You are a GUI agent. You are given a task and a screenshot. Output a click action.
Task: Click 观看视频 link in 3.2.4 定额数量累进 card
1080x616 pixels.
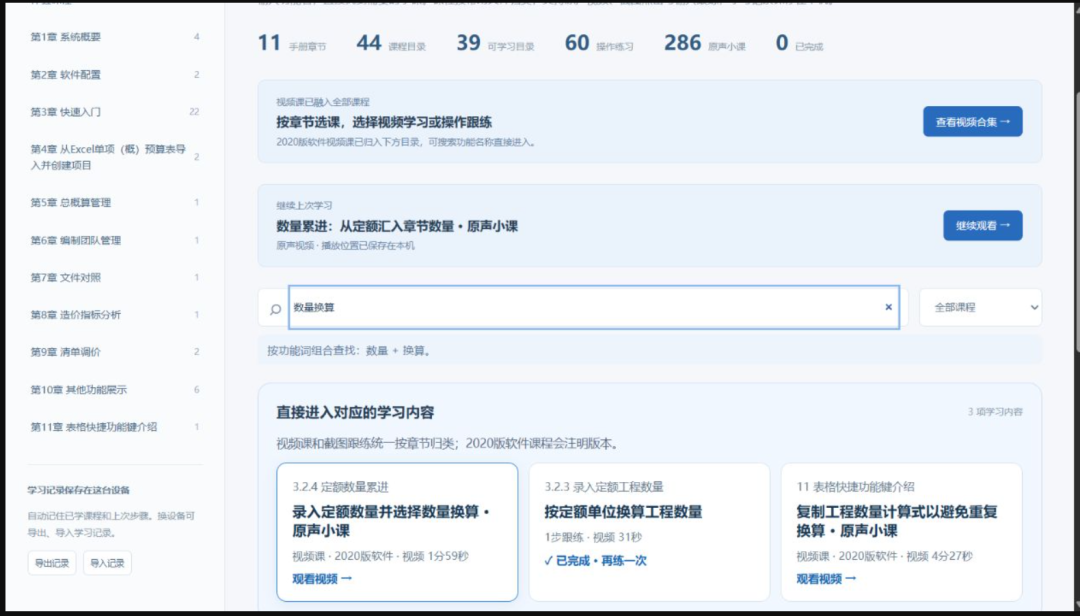(x=322, y=579)
